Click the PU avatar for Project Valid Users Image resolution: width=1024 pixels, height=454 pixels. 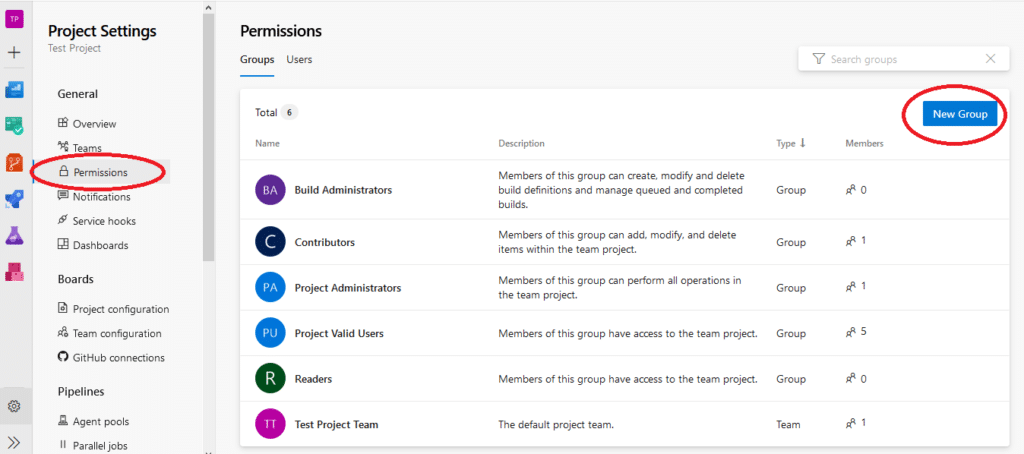tap(270, 334)
